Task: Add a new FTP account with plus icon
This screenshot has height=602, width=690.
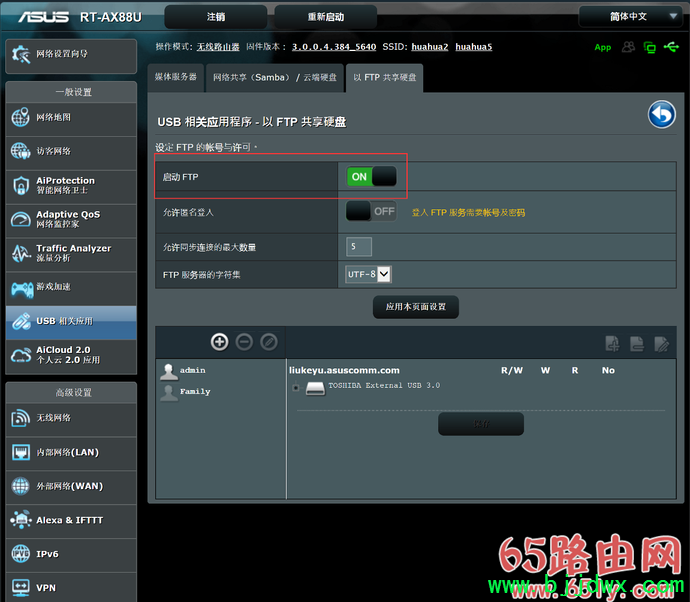Action: pyautogui.click(x=220, y=342)
